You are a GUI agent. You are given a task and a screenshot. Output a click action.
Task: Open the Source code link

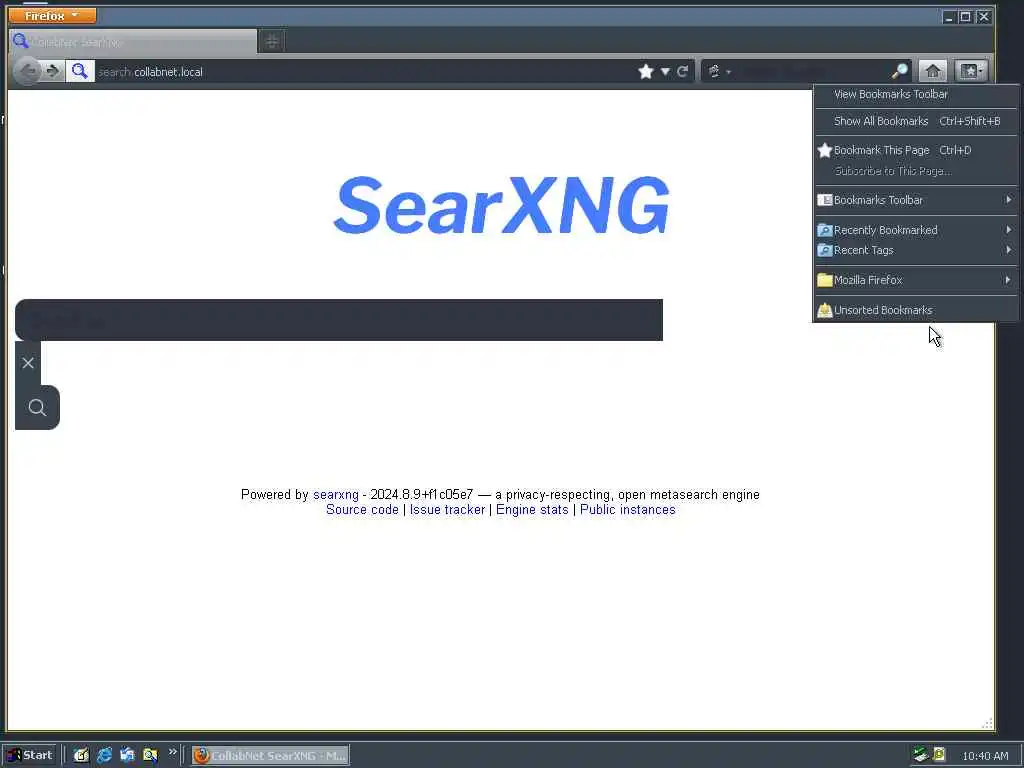tap(362, 509)
